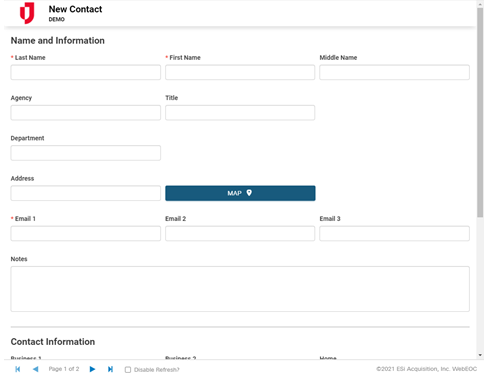Click inside the Notes text area
Viewport: 489px width, 380px height.
pos(240,289)
